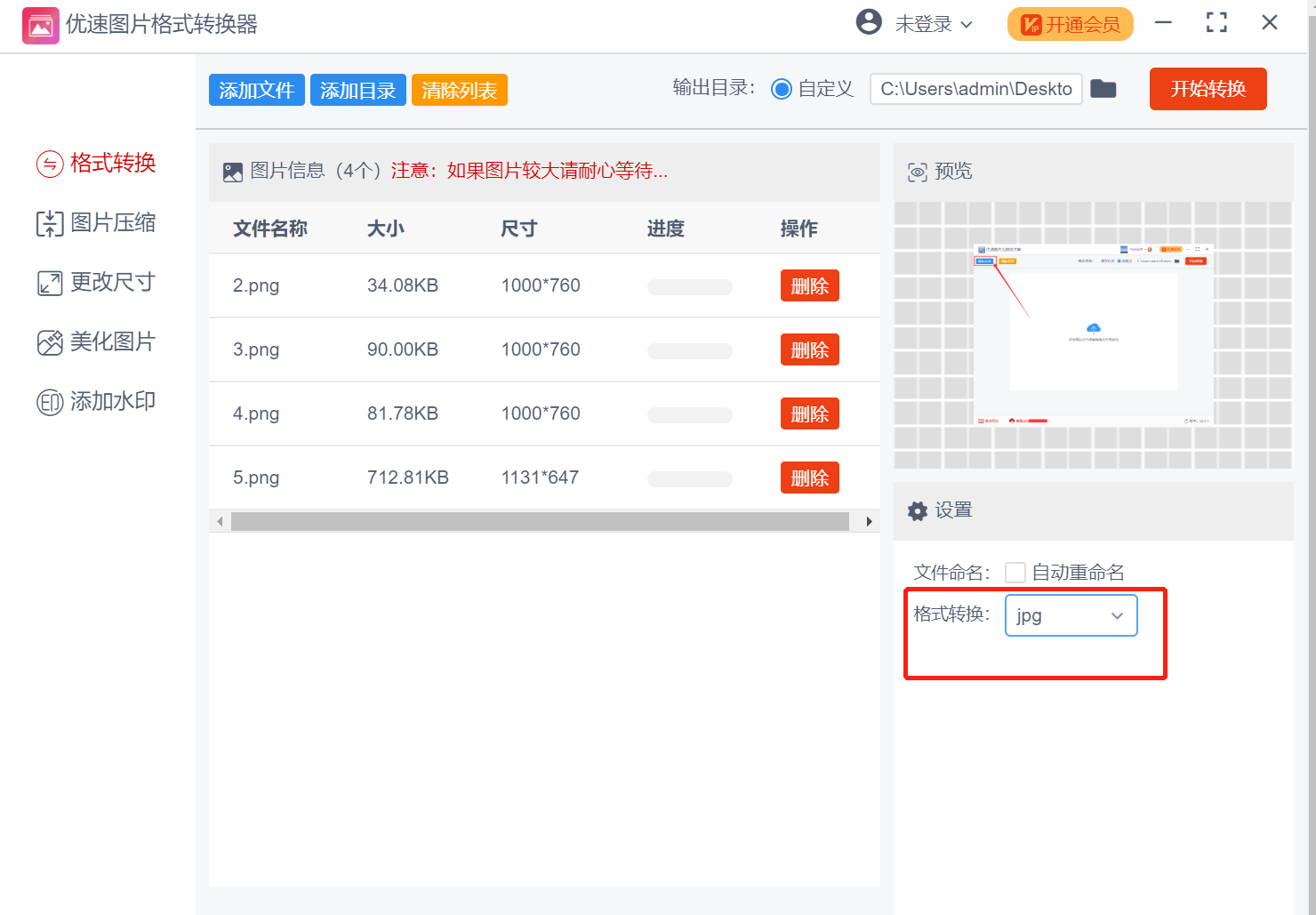Select the 自定义 custom output radio button
This screenshot has height=915, width=1316.
(x=782, y=89)
